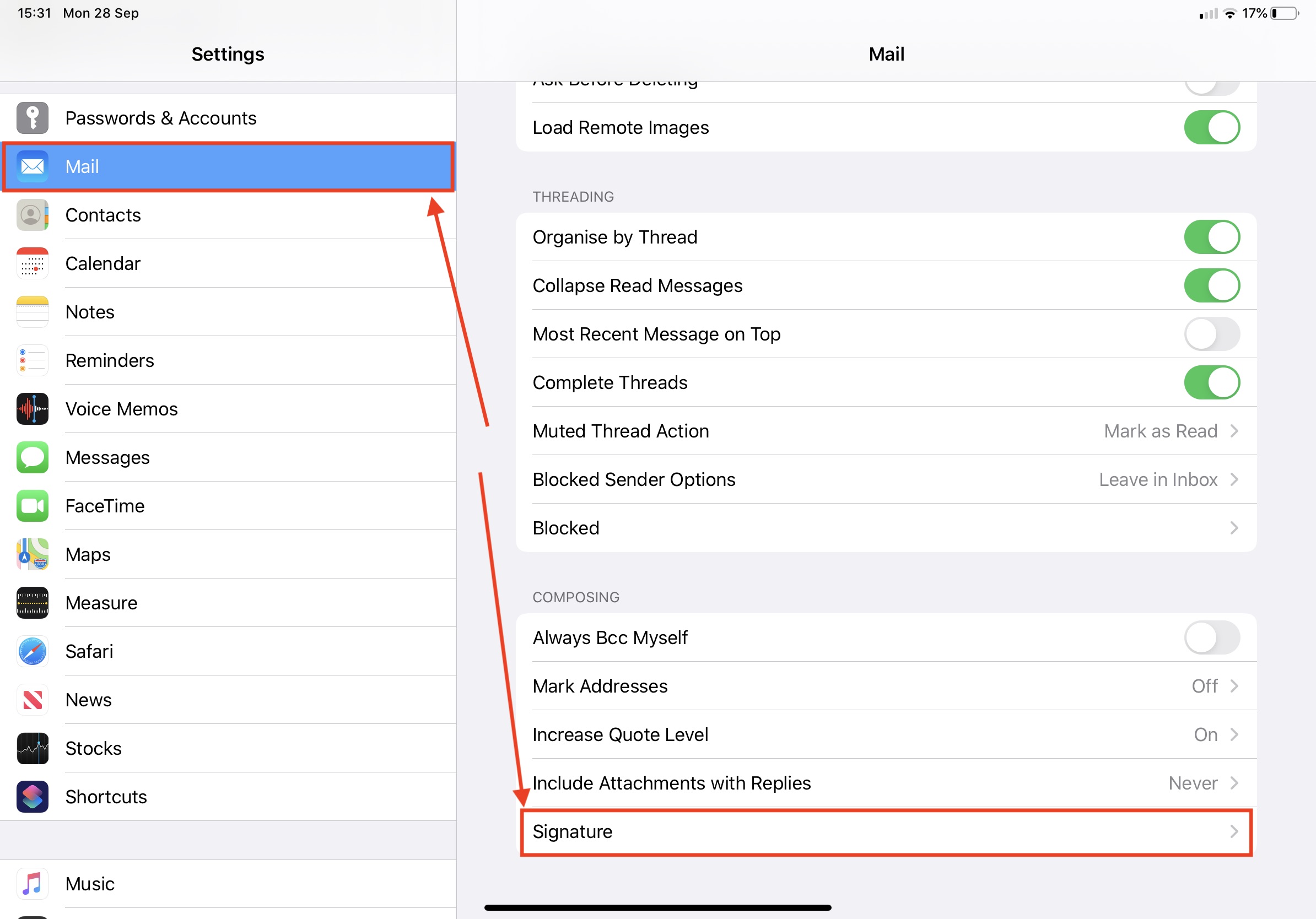1316x919 pixels.
Task: Tap the 'Leave in Inbox' value
Action: [1158, 479]
